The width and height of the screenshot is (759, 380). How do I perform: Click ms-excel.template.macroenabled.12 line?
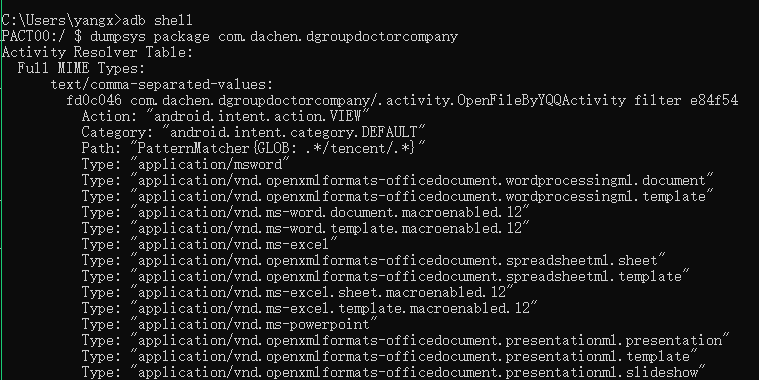coord(309,308)
